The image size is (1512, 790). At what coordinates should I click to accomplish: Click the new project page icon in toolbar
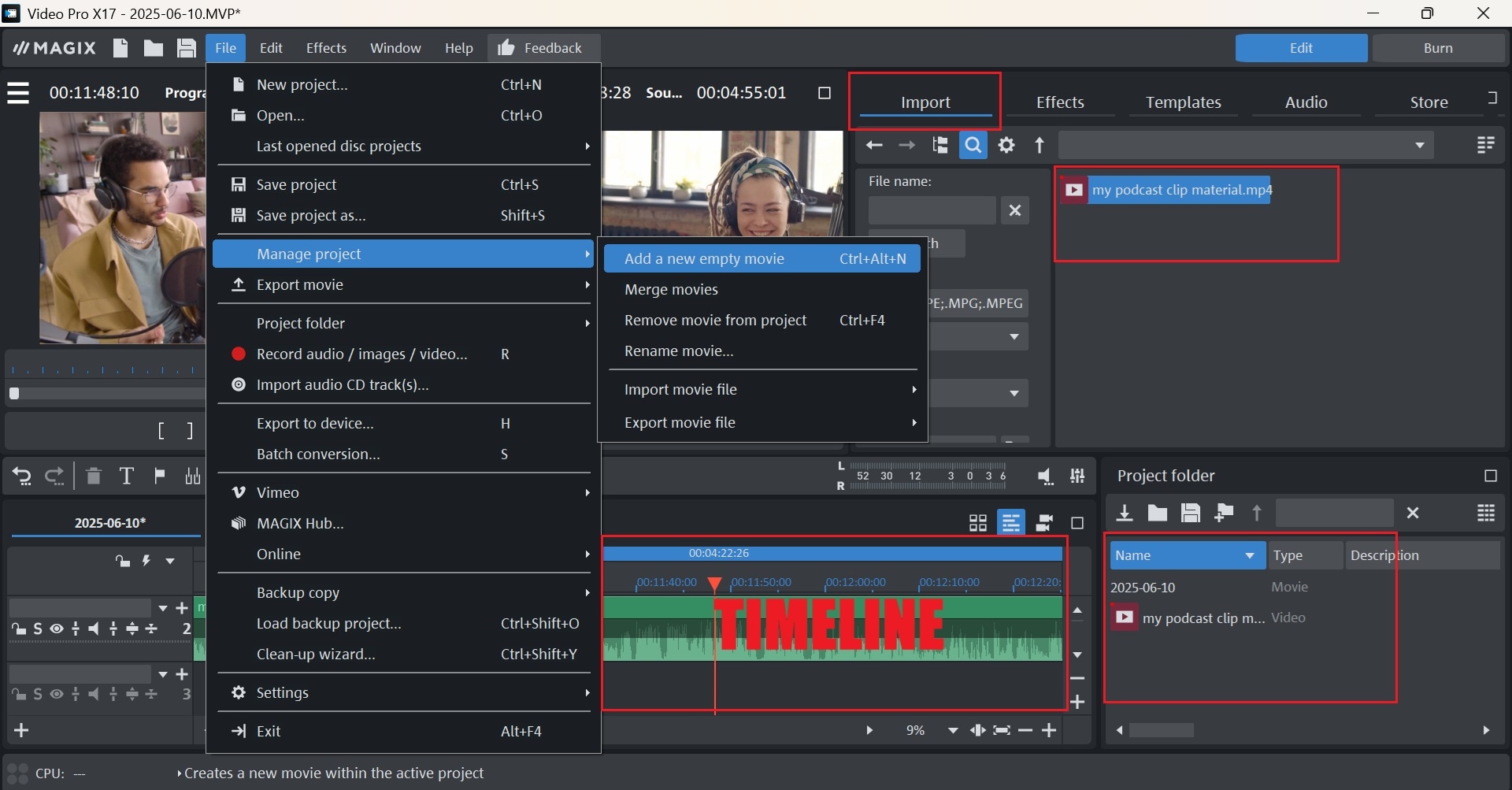(x=120, y=48)
